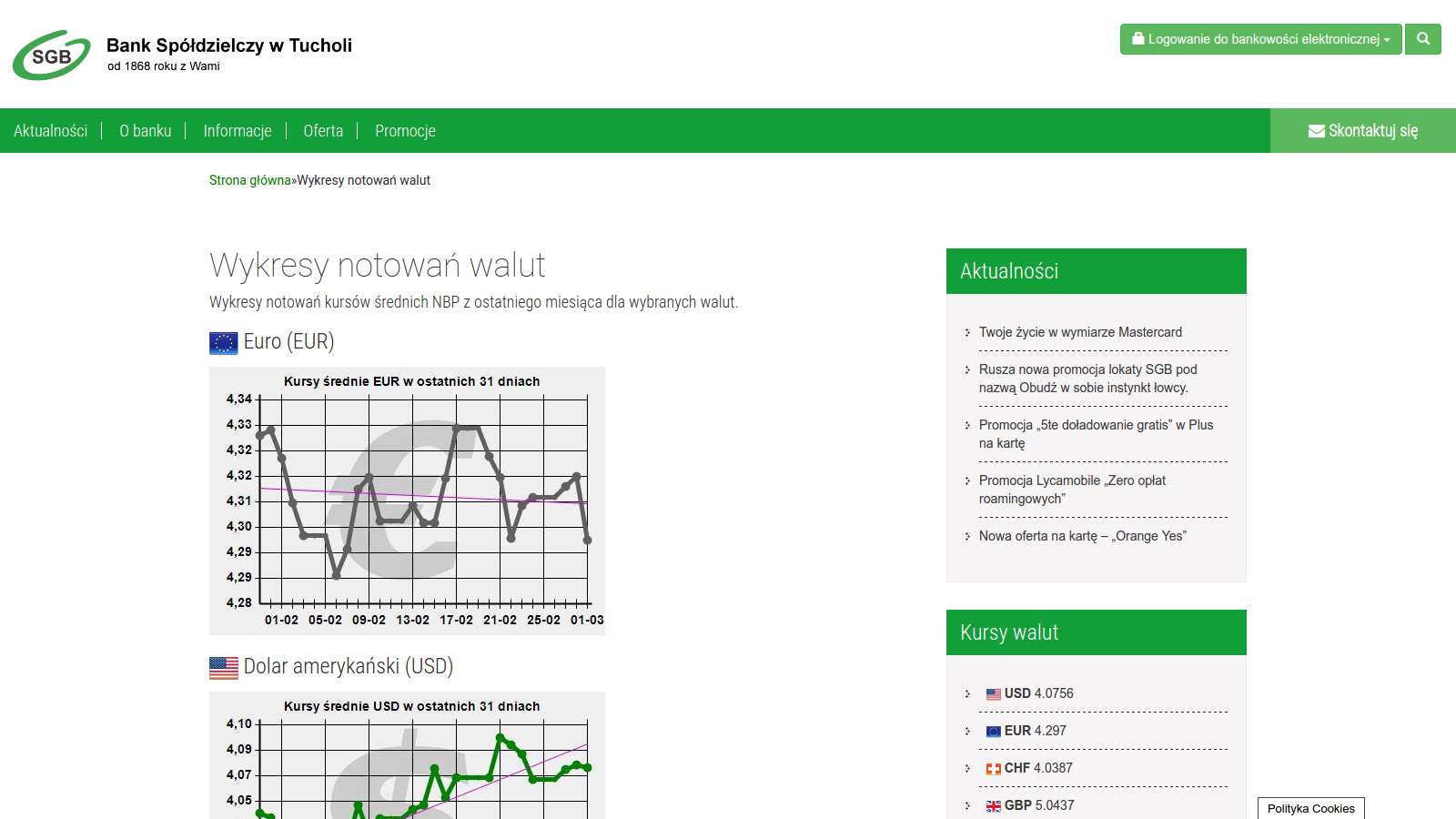Open the Polityka Cookies tab
Image resolution: width=1456 pixels, height=819 pixels.
[x=1310, y=808]
